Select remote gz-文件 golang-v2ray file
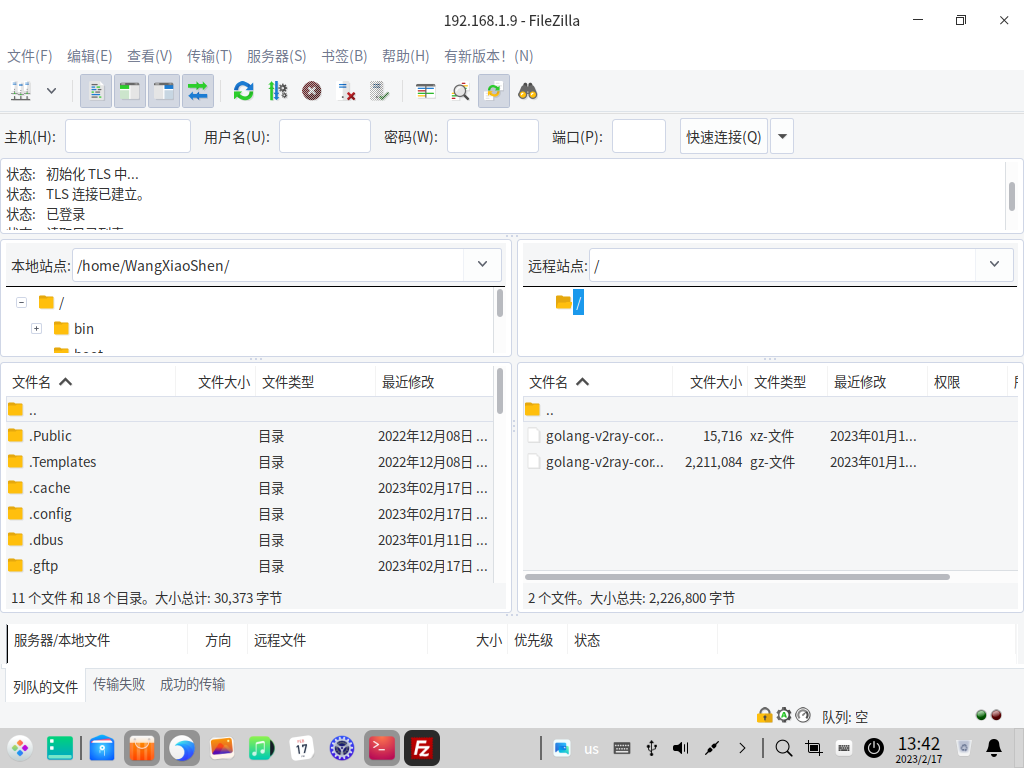The width and height of the screenshot is (1024, 768). 770,462
